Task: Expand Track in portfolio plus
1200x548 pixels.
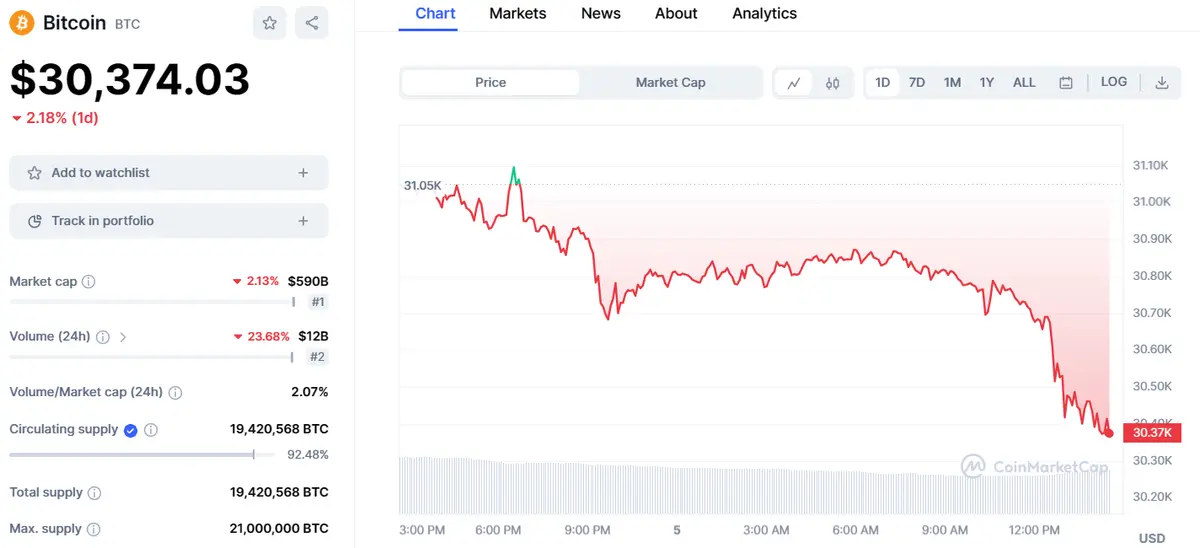Action: coord(303,221)
